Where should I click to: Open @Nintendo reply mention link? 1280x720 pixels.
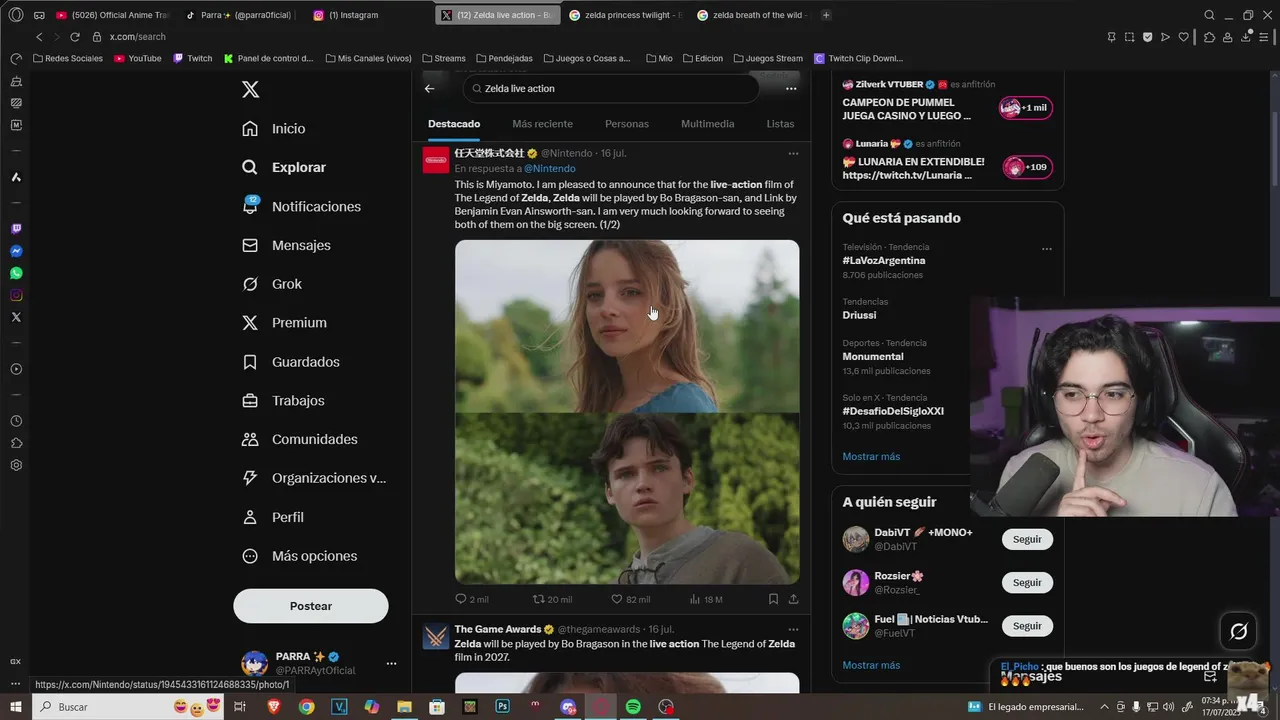tap(550, 169)
